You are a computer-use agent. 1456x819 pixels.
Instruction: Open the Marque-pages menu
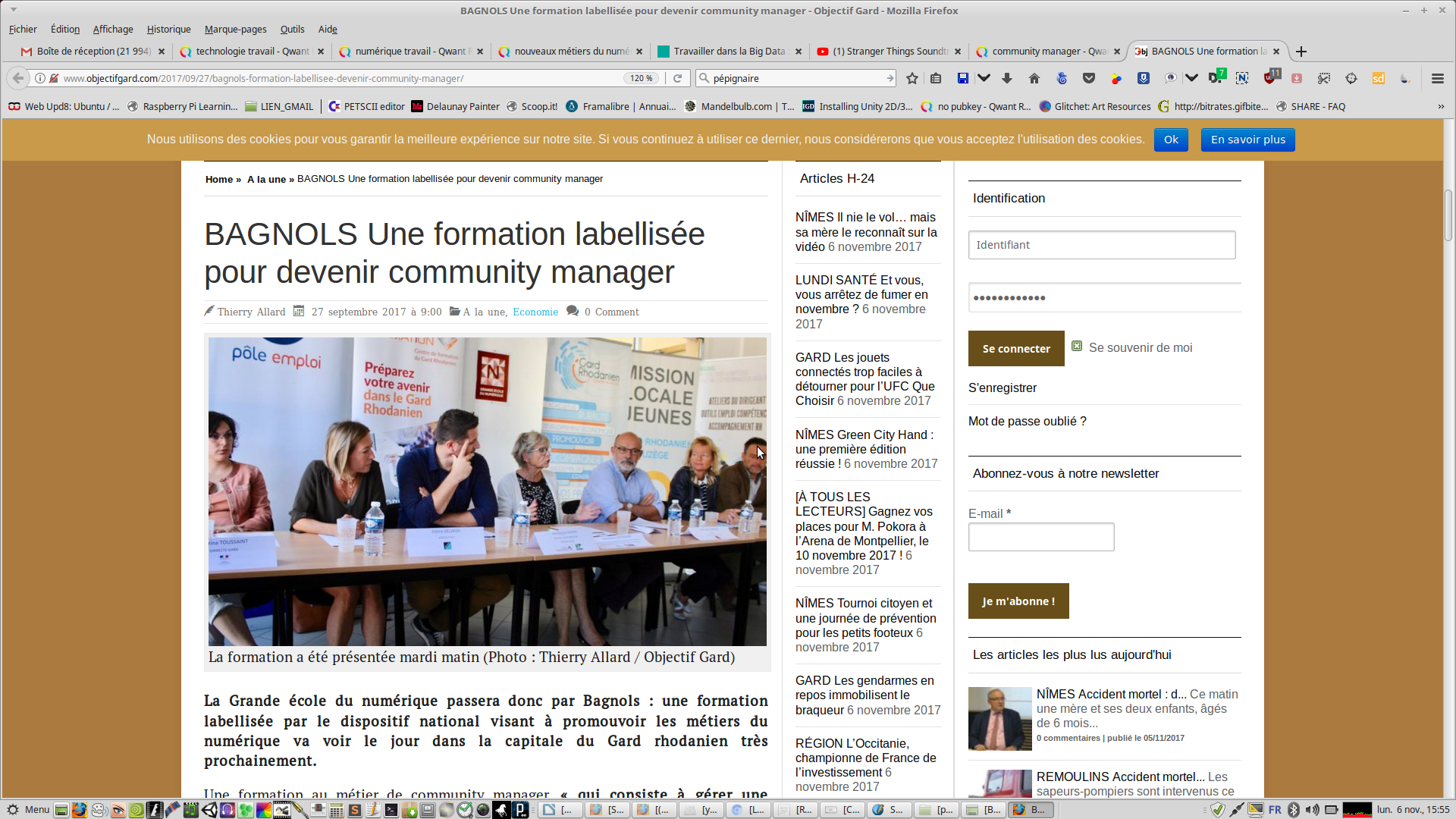[x=235, y=29]
